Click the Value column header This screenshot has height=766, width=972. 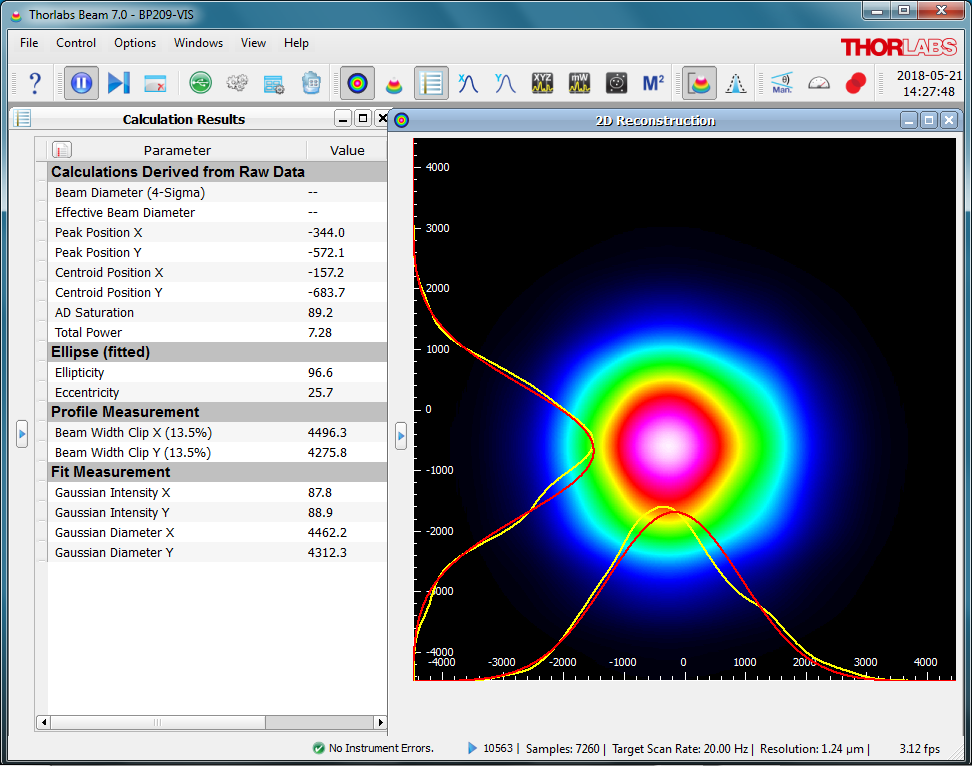(x=347, y=150)
